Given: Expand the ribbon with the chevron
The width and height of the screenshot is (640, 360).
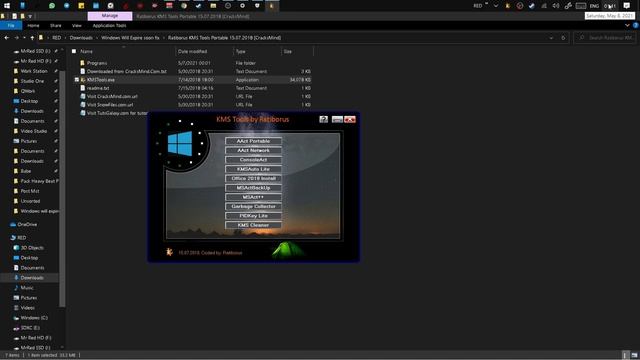Looking at the screenshot, I should click(627, 25).
